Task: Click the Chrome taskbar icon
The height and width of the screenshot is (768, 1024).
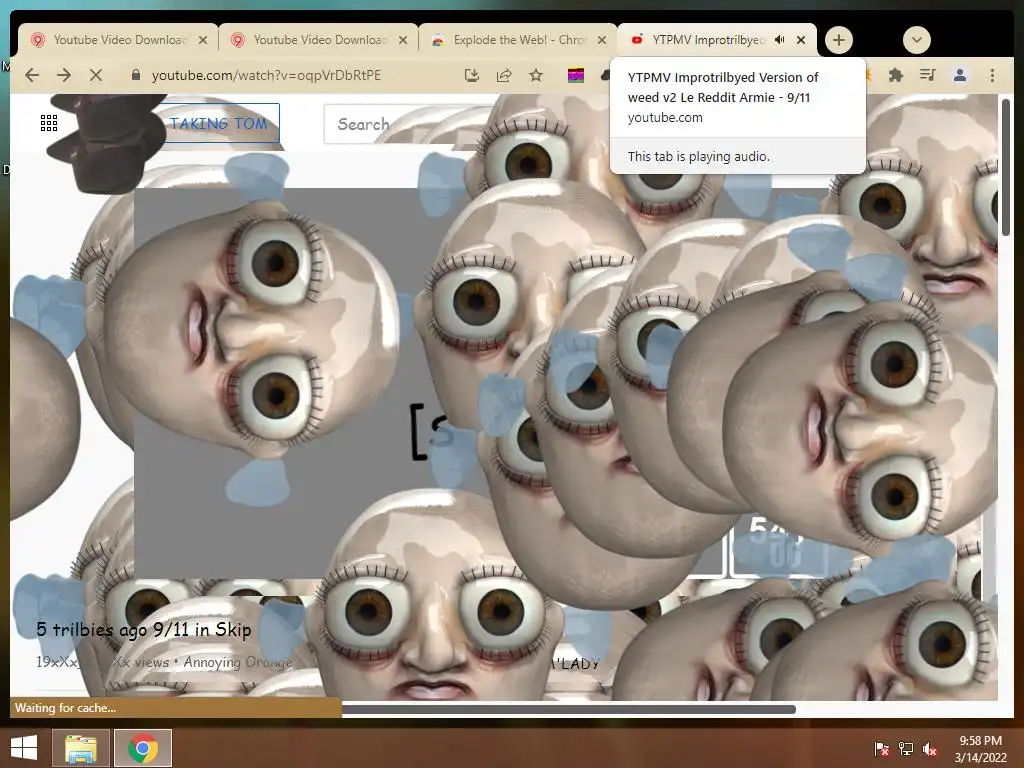Action: point(143,748)
